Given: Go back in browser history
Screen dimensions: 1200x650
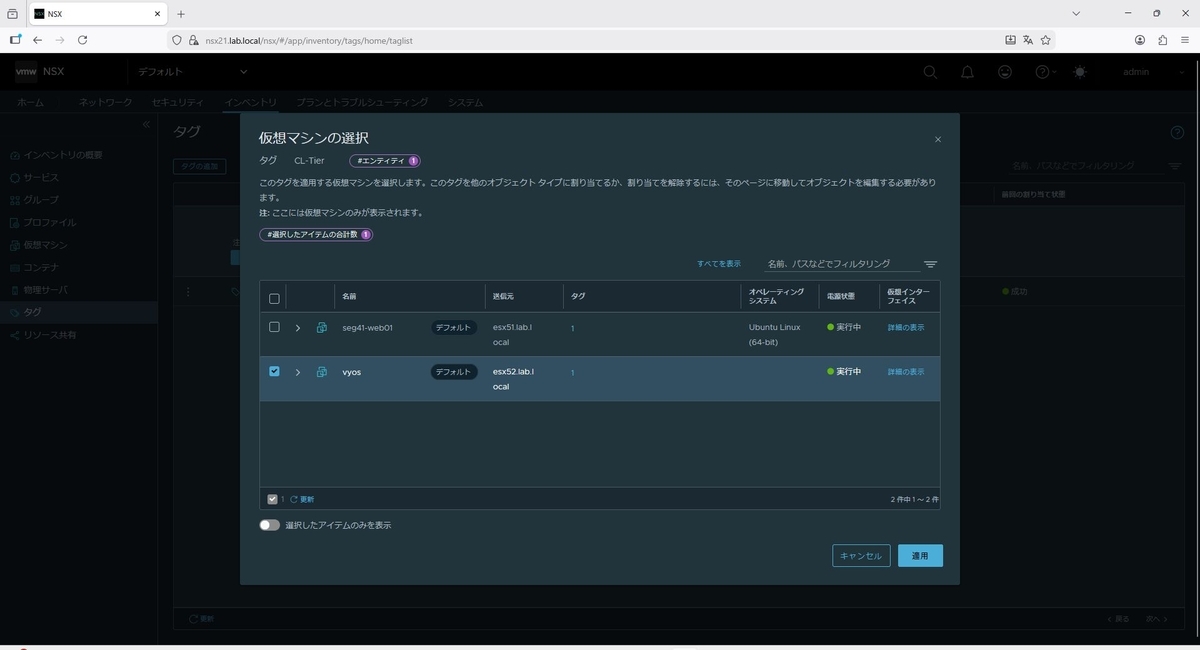Looking at the screenshot, I should click(x=37, y=40).
